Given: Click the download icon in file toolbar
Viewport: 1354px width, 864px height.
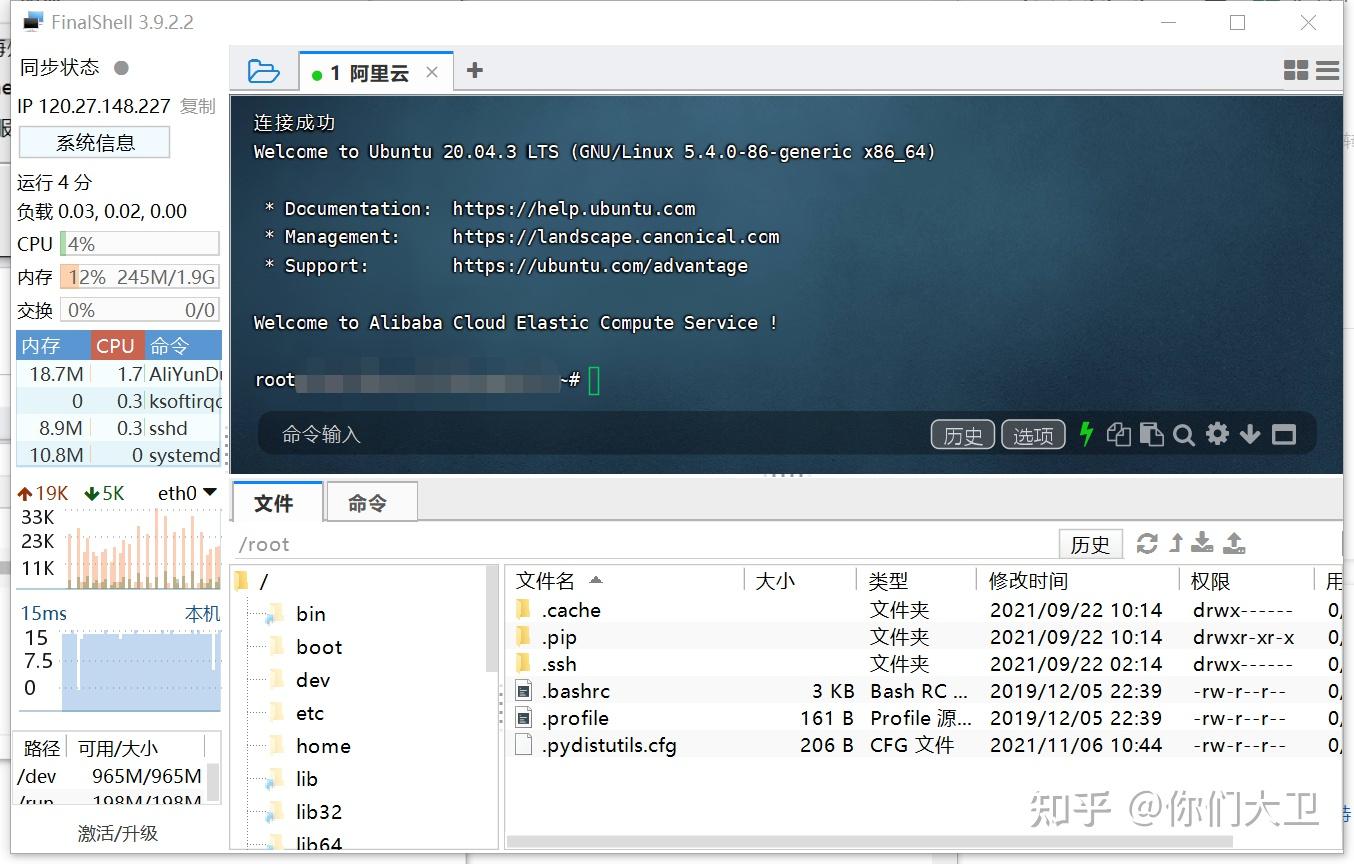Looking at the screenshot, I should pyautogui.click(x=1203, y=543).
